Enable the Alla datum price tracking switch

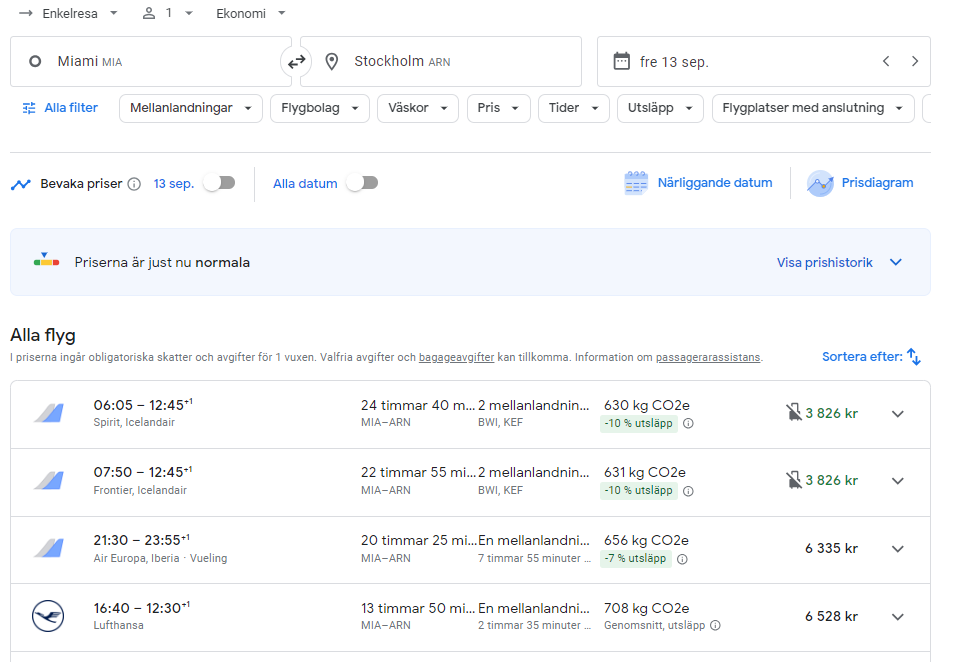pyautogui.click(x=362, y=183)
